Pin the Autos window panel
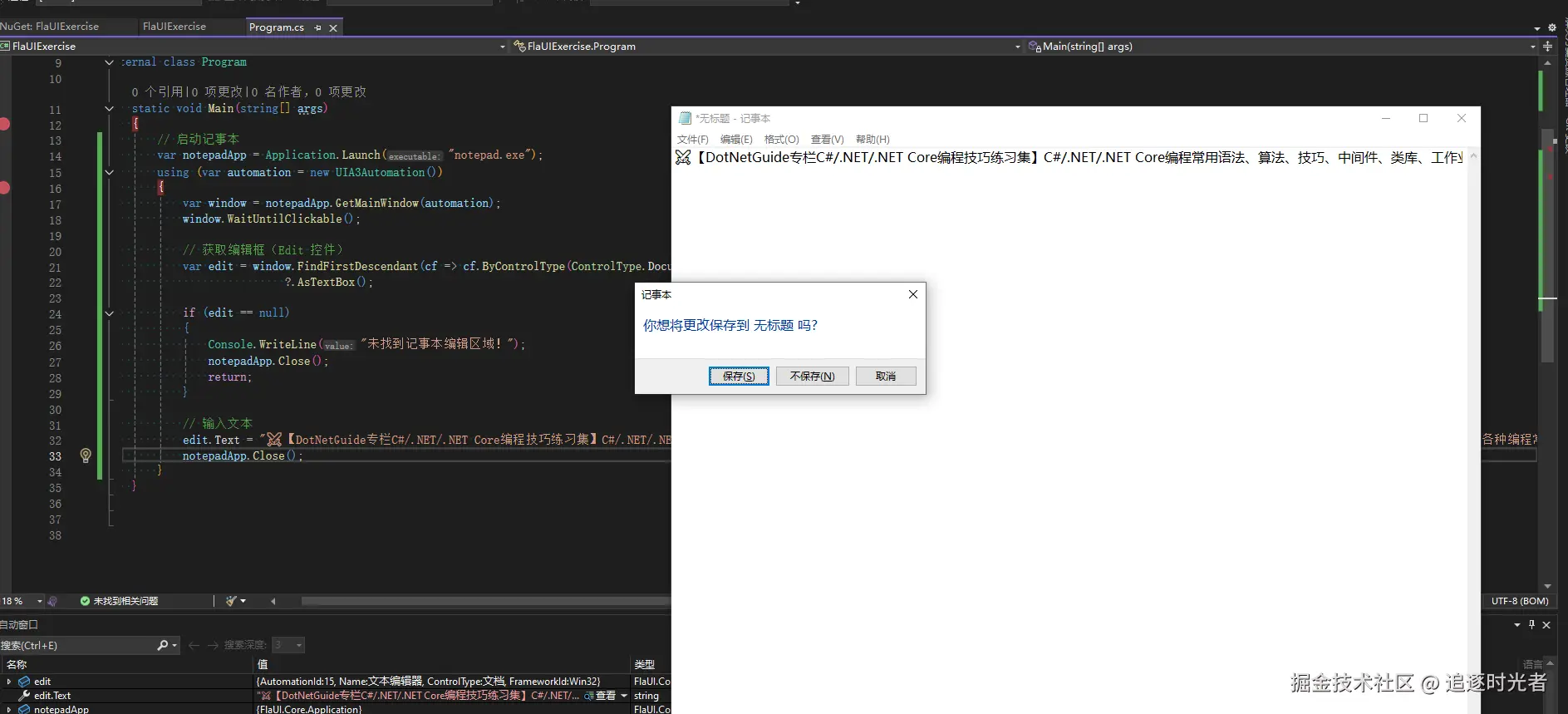The width and height of the screenshot is (1568, 714). tap(1531, 625)
